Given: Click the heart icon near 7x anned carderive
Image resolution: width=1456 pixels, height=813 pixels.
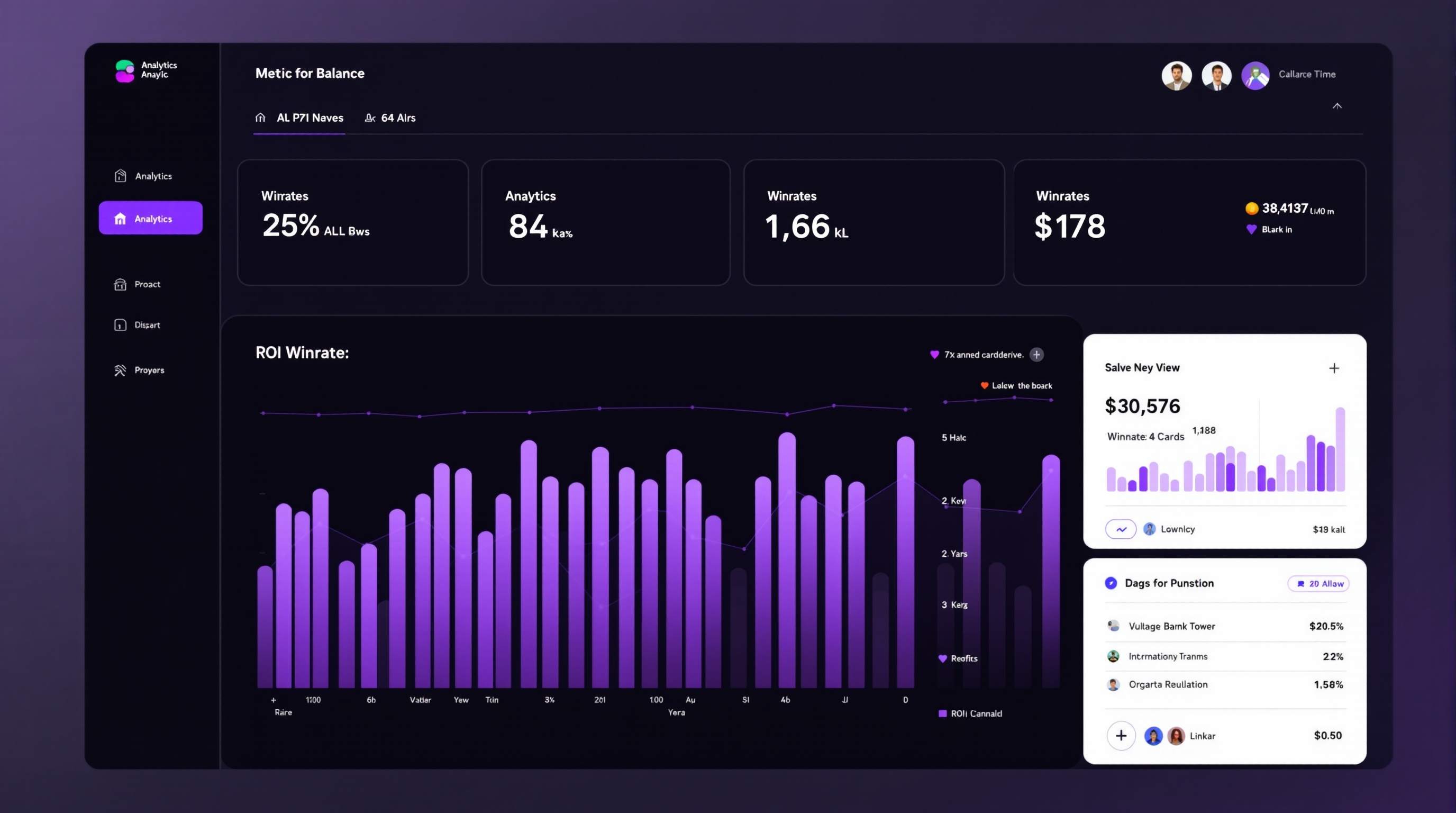Looking at the screenshot, I should point(935,355).
